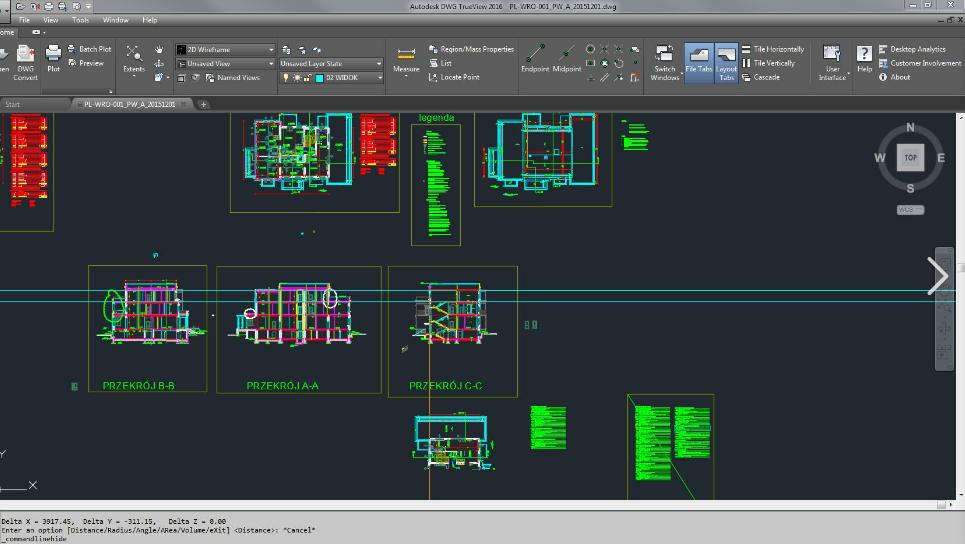Click the cyan layer color swatch
The image size is (965, 544).
[x=319, y=77]
